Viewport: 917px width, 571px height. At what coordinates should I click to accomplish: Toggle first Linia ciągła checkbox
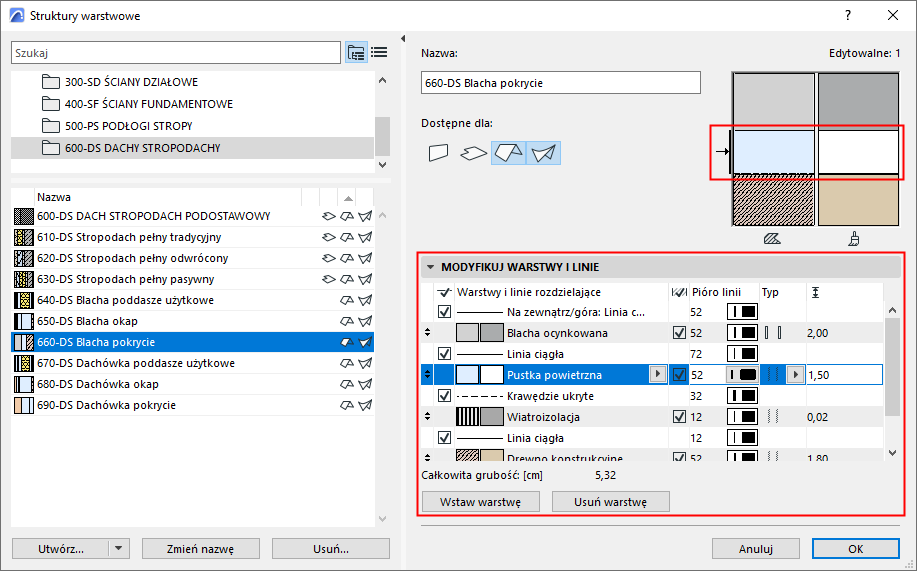coord(444,354)
